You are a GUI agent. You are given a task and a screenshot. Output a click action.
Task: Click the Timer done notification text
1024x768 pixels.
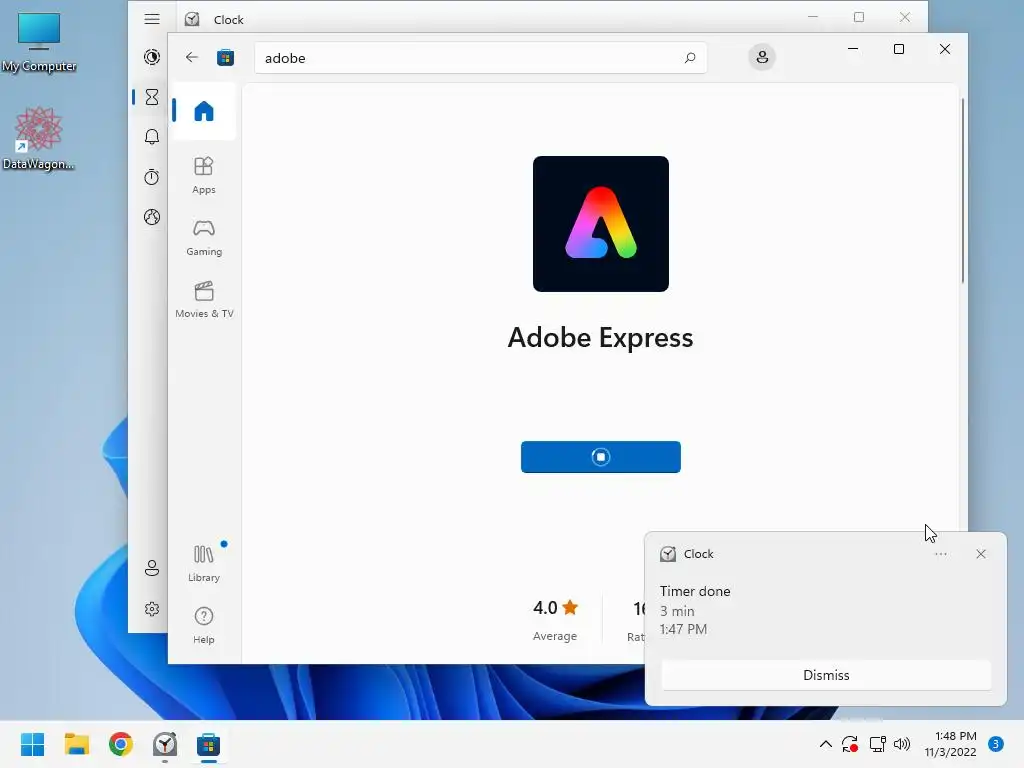click(x=695, y=591)
